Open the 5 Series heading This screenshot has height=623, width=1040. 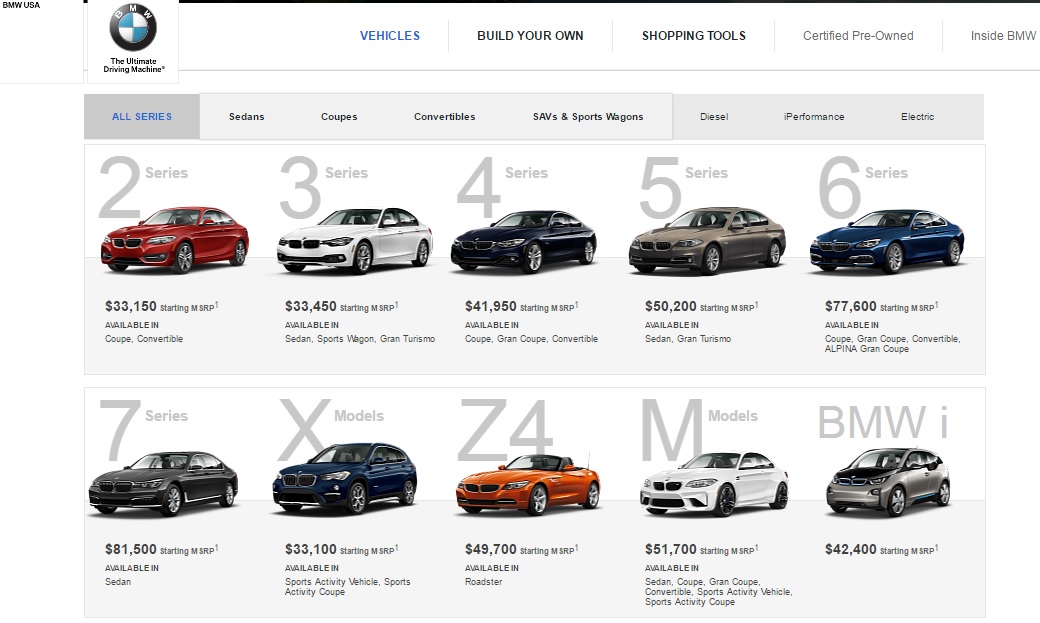[683, 186]
